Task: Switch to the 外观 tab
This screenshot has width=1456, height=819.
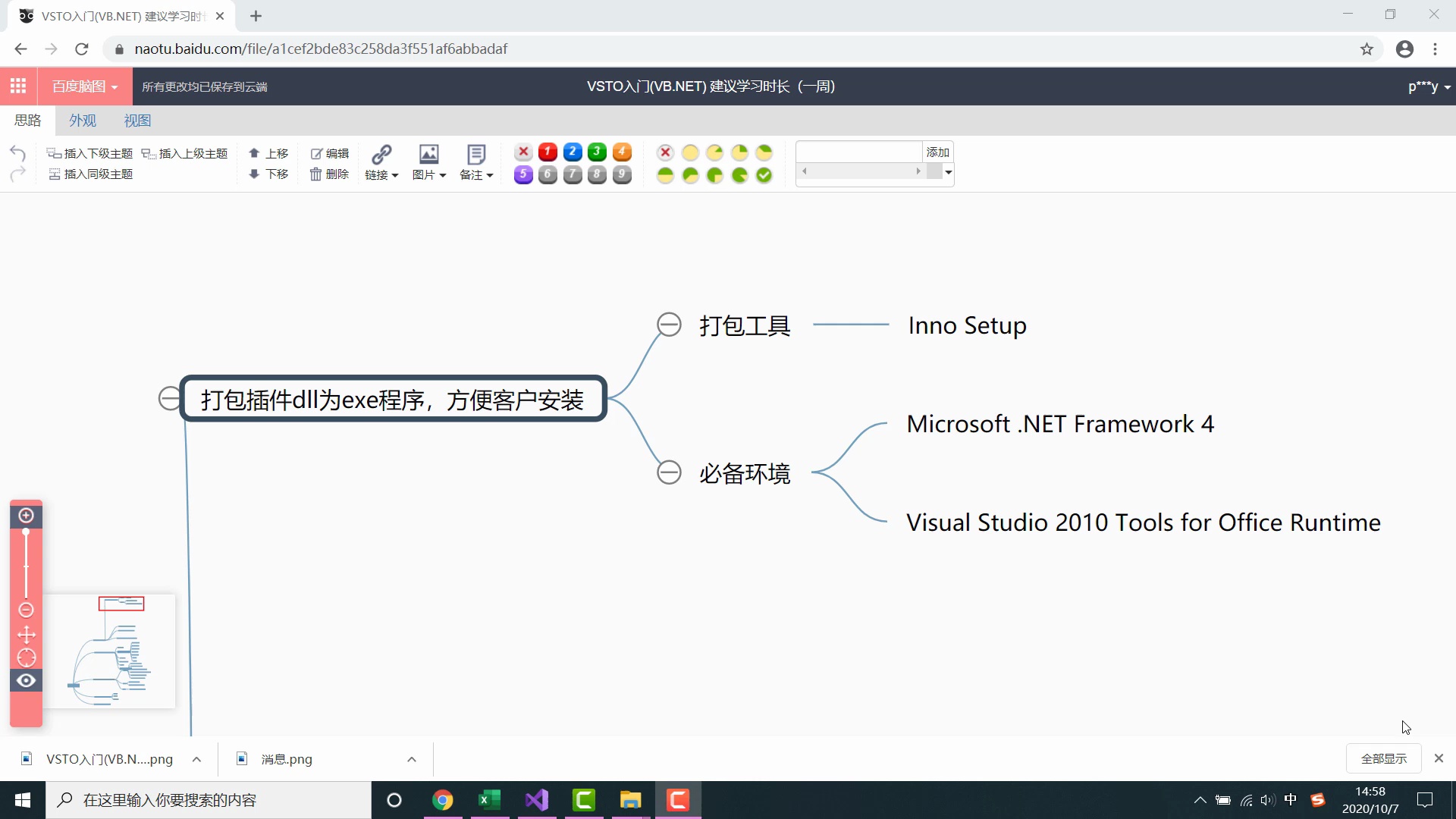Action: click(x=83, y=121)
